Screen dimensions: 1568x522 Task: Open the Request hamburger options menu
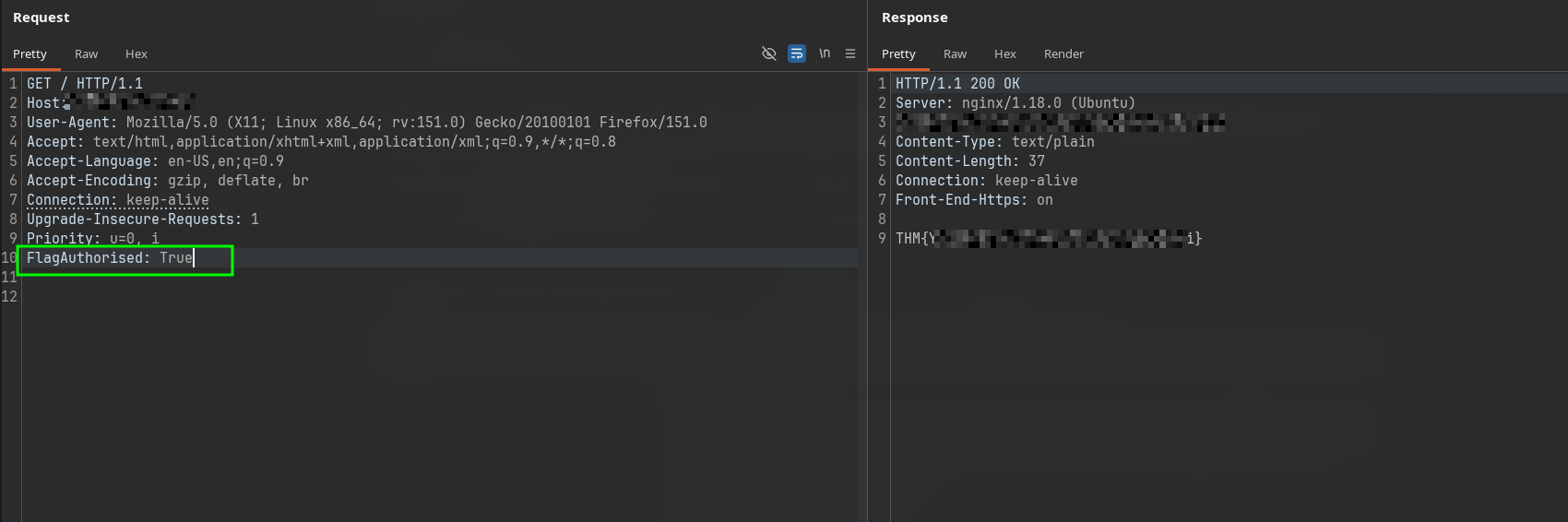click(850, 53)
